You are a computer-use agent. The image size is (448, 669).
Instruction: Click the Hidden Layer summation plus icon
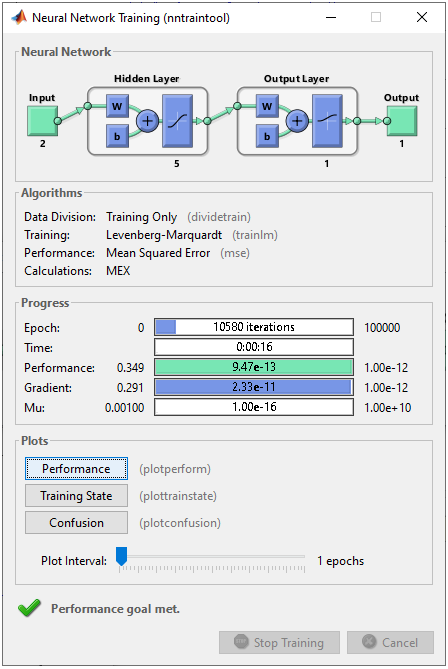point(147,121)
